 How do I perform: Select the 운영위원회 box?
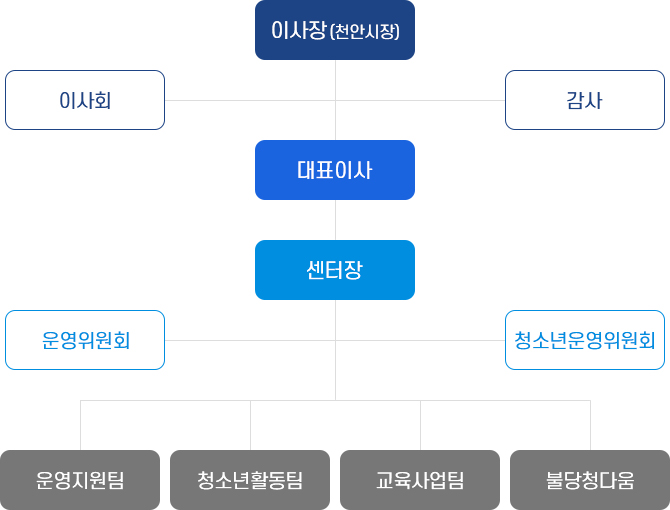85,340
